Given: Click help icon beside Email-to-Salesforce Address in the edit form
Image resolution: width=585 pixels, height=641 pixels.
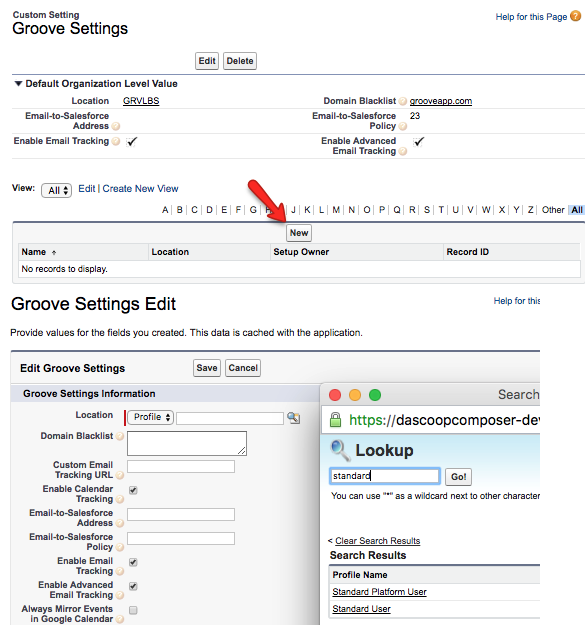Looking at the screenshot, I should (119, 523).
